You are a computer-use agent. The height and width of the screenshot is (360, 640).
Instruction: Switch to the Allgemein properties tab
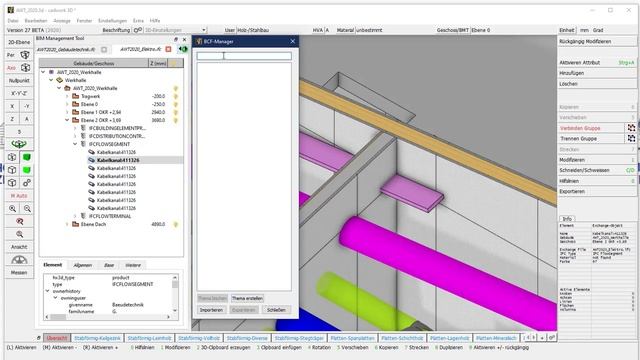click(x=82, y=265)
